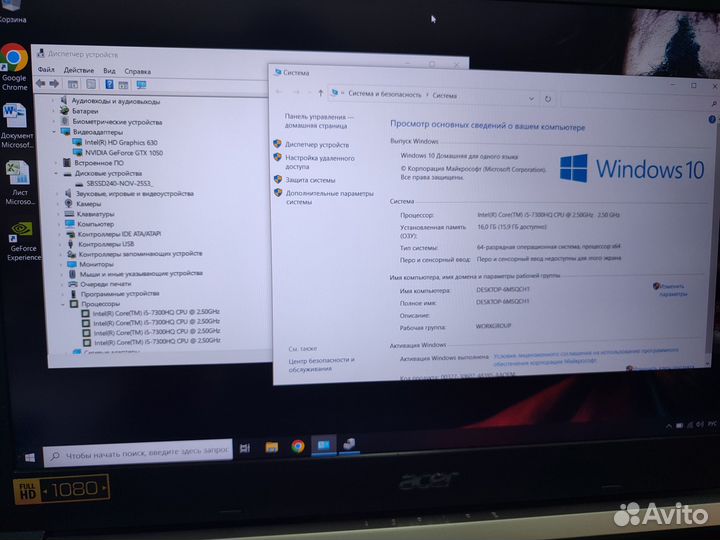Viewport: 720px width, 540px height.
Task: Open the Справка menu in Device Manager
Action: (138, 71)
